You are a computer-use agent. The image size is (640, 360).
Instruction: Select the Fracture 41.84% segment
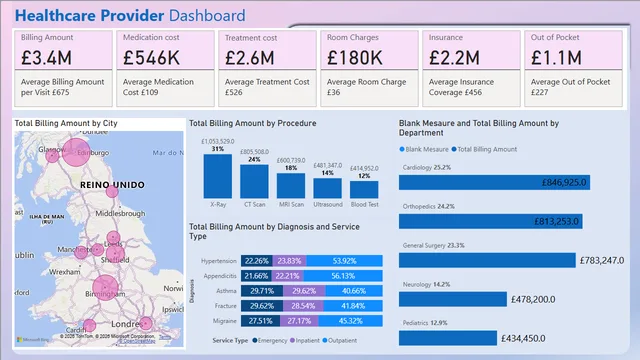point(353,306)
